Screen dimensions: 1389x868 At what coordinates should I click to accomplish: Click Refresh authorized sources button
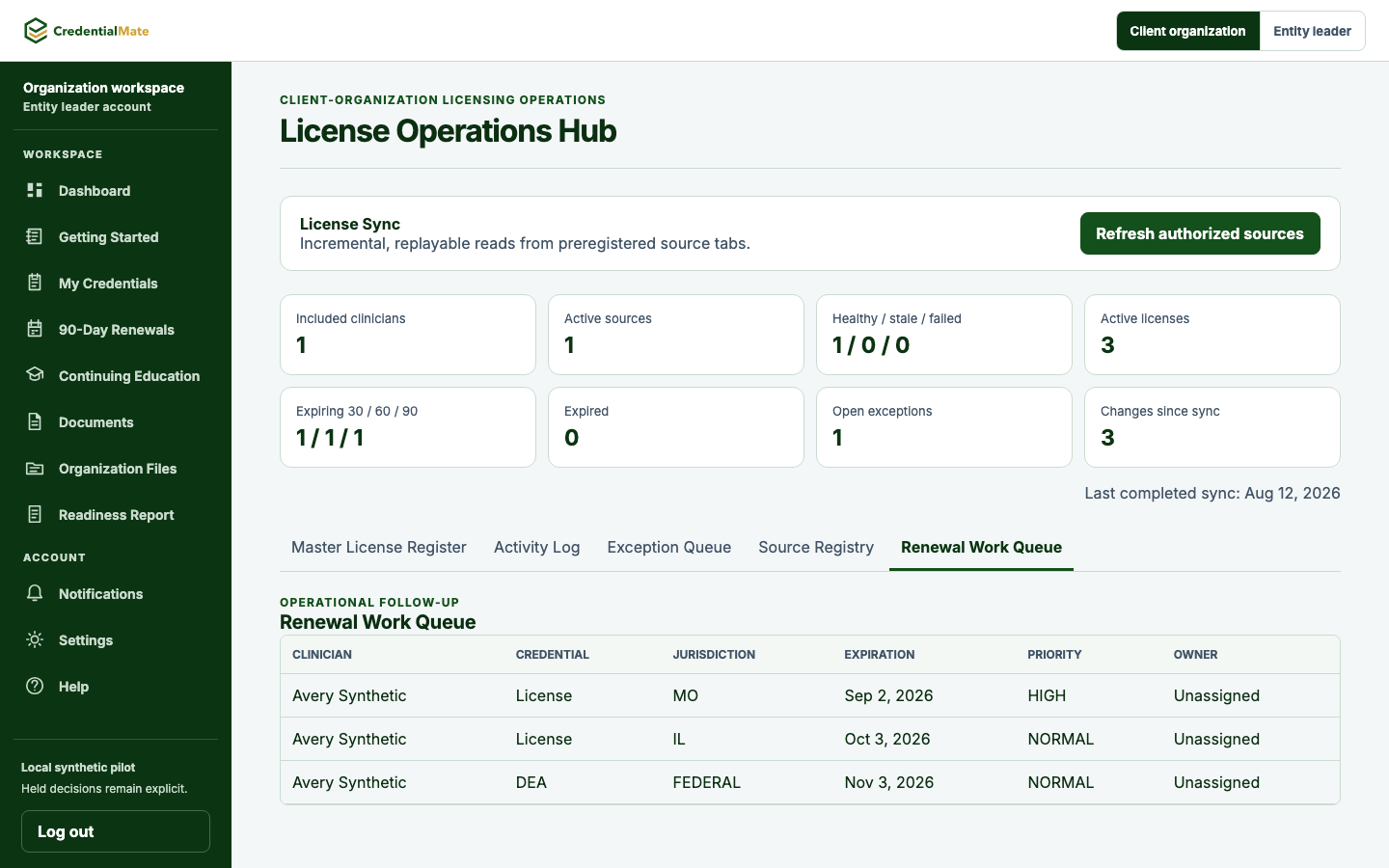tap(1200, 233)
